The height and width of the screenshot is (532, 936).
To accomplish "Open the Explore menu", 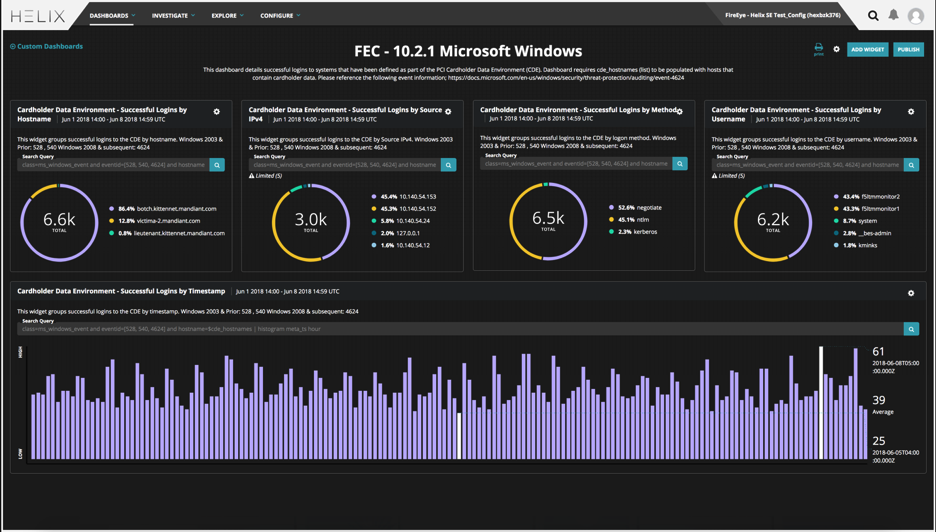I will [227, 16].
